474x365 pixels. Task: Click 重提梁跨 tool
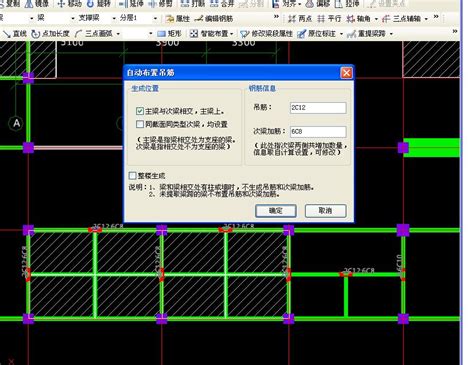point(366,34)
